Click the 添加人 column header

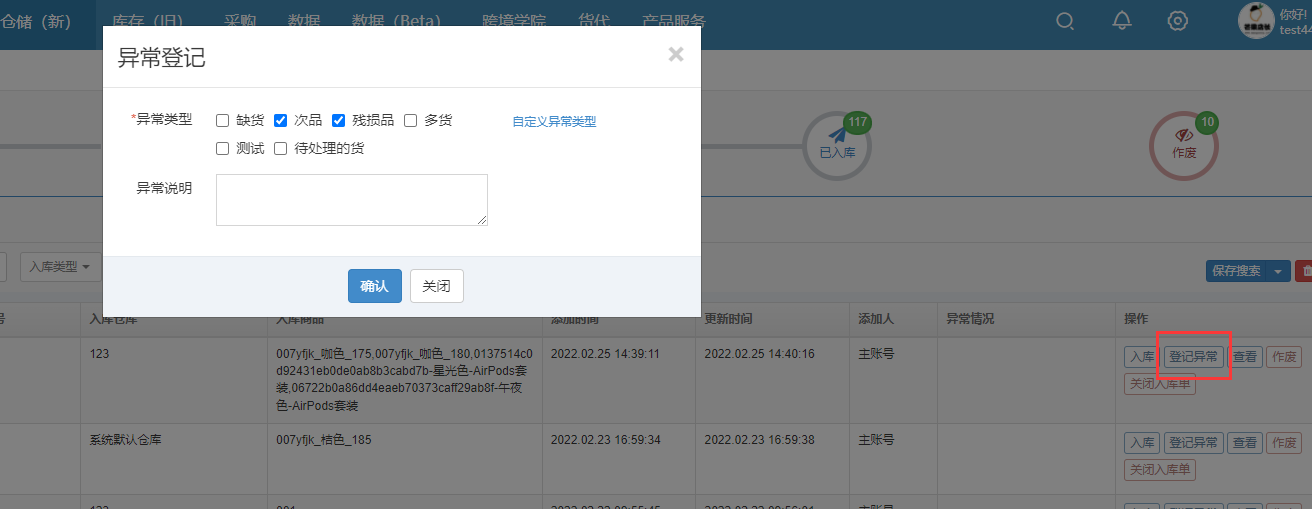(876, 319)
